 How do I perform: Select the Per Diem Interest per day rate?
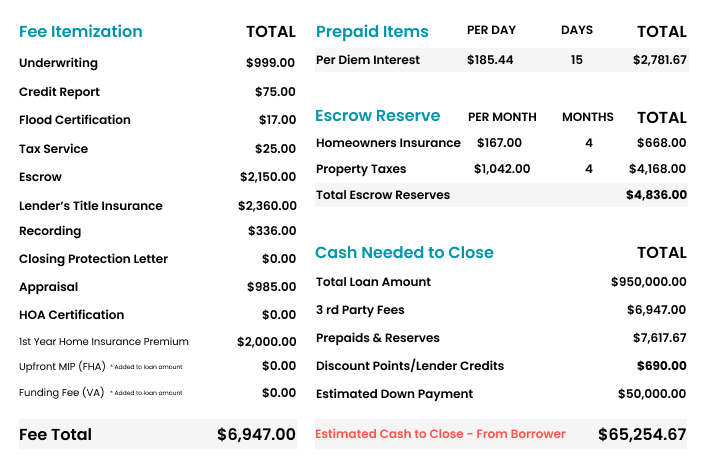click(x=490, y=60)
